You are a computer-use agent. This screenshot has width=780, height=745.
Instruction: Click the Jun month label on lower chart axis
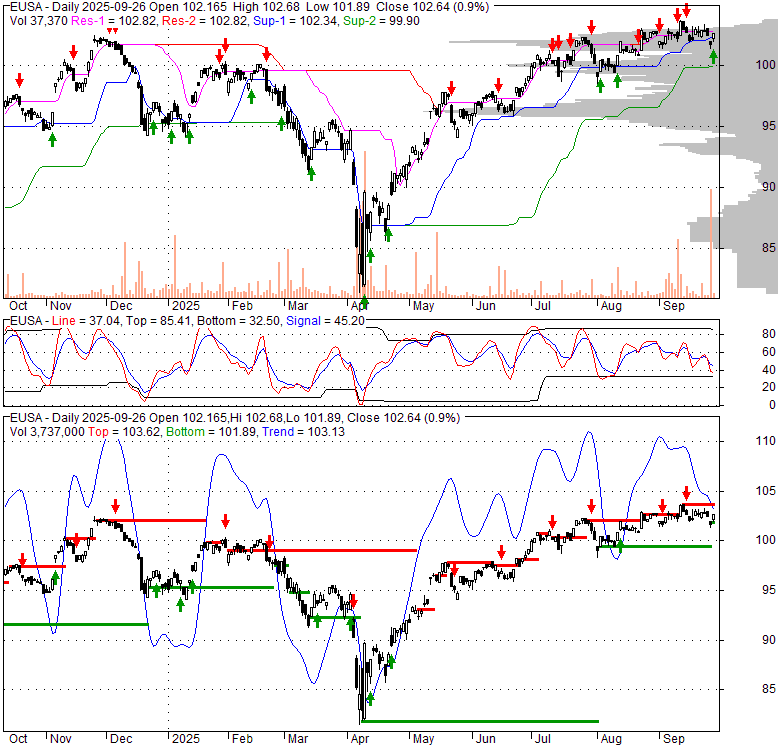point(486,739)
